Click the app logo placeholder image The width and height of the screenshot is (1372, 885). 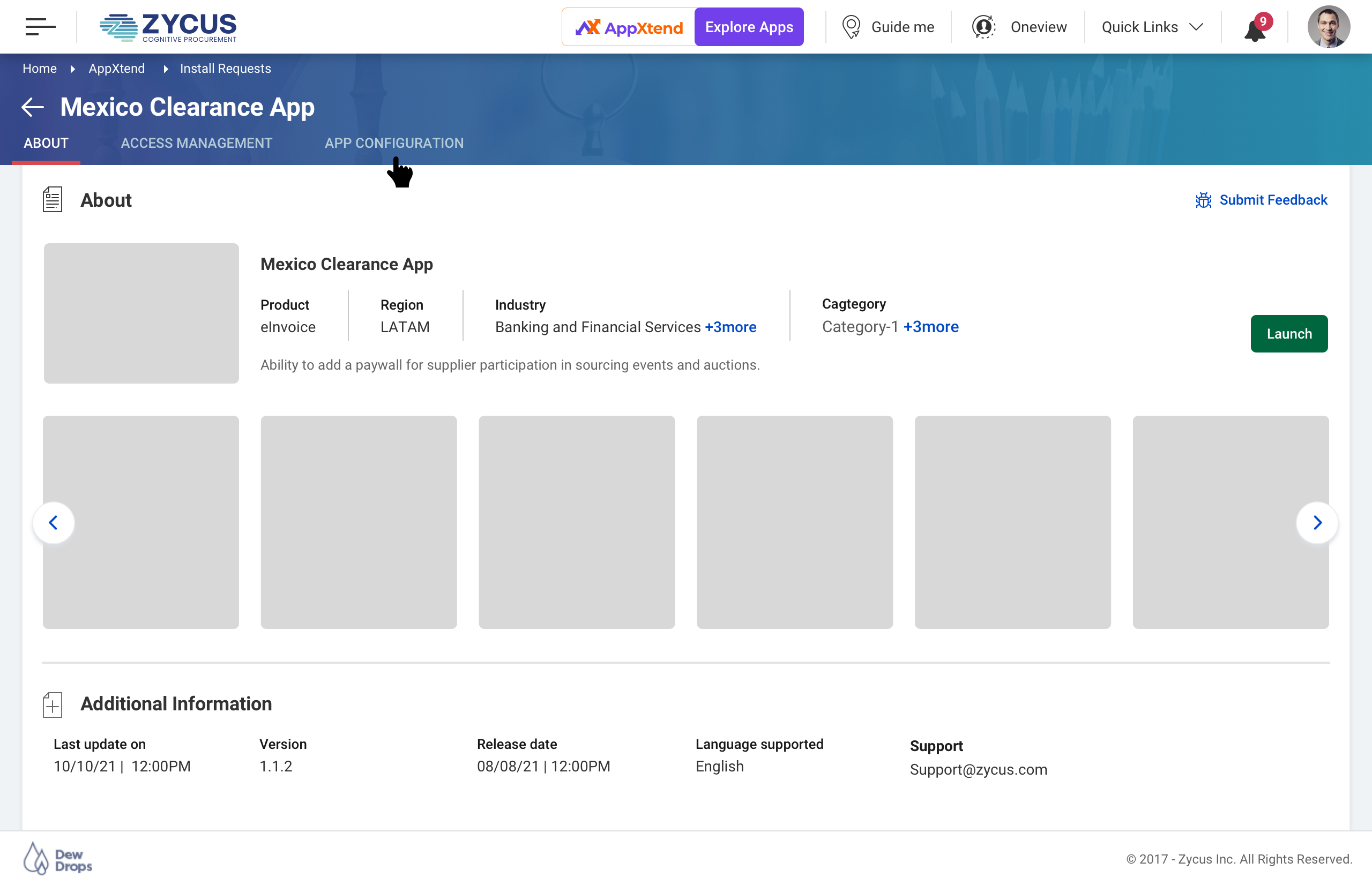[141, 313]
